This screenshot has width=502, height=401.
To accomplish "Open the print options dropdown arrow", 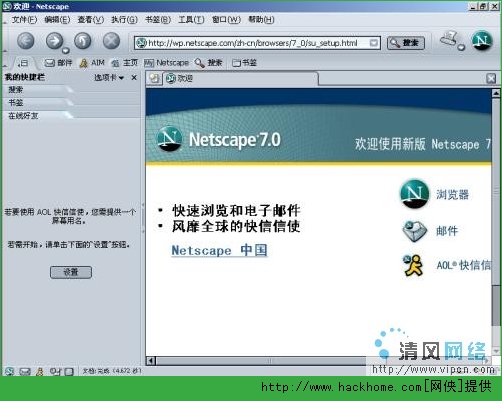I will [x=461, y=47].
